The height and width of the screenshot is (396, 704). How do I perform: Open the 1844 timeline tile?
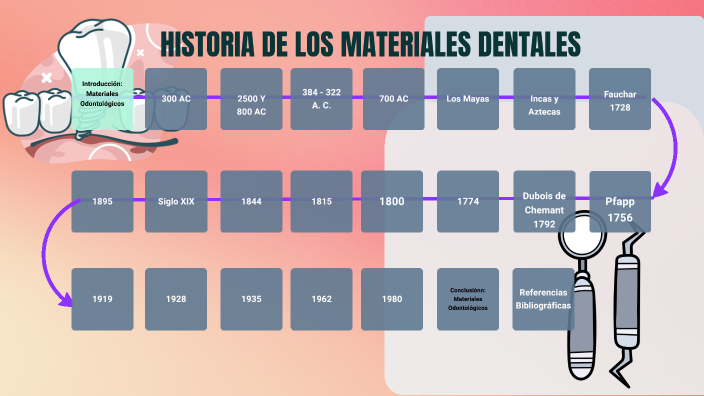(251, 202)
